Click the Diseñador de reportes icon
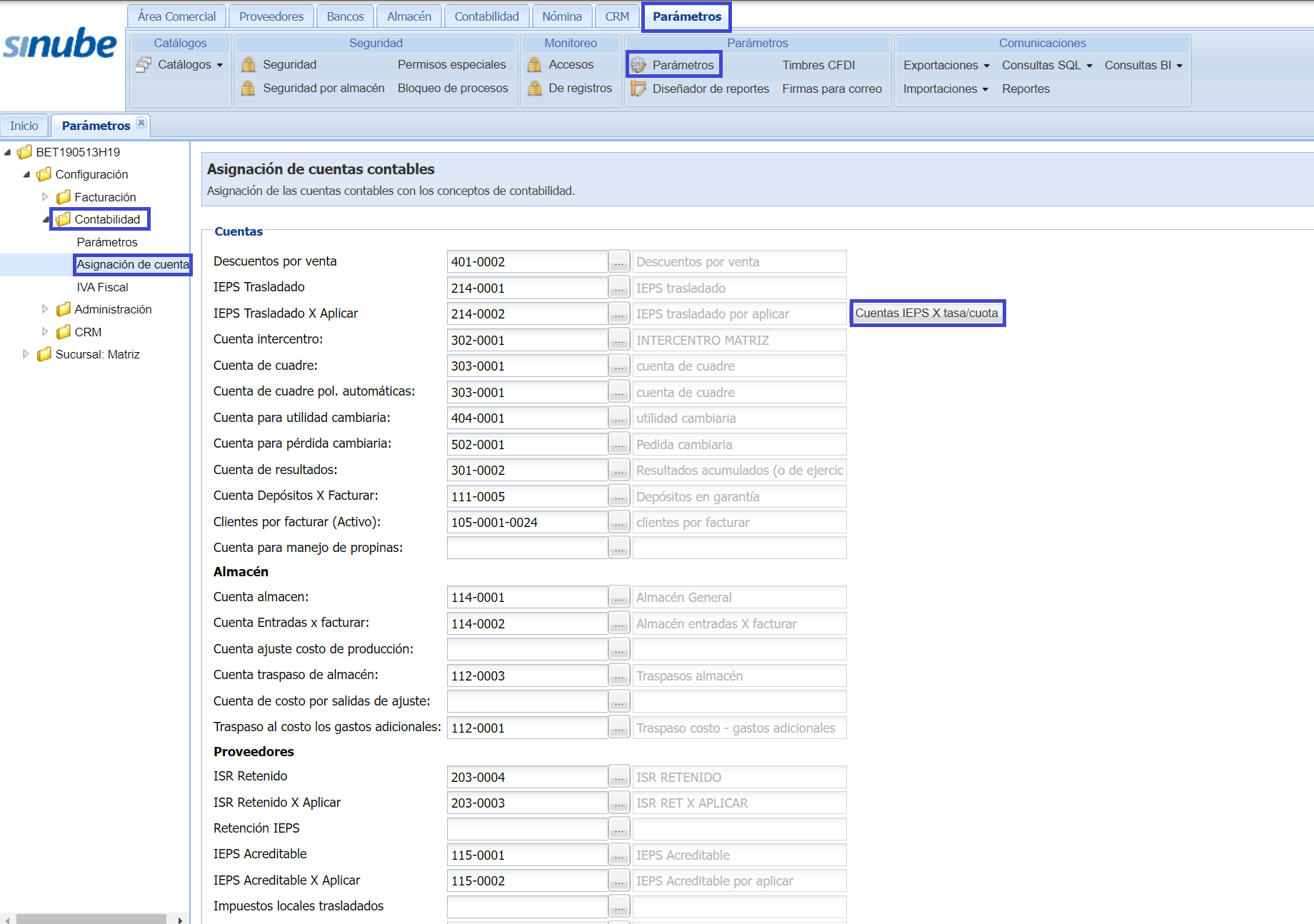This screenshot has height=924, width=1314. point(638,89)
